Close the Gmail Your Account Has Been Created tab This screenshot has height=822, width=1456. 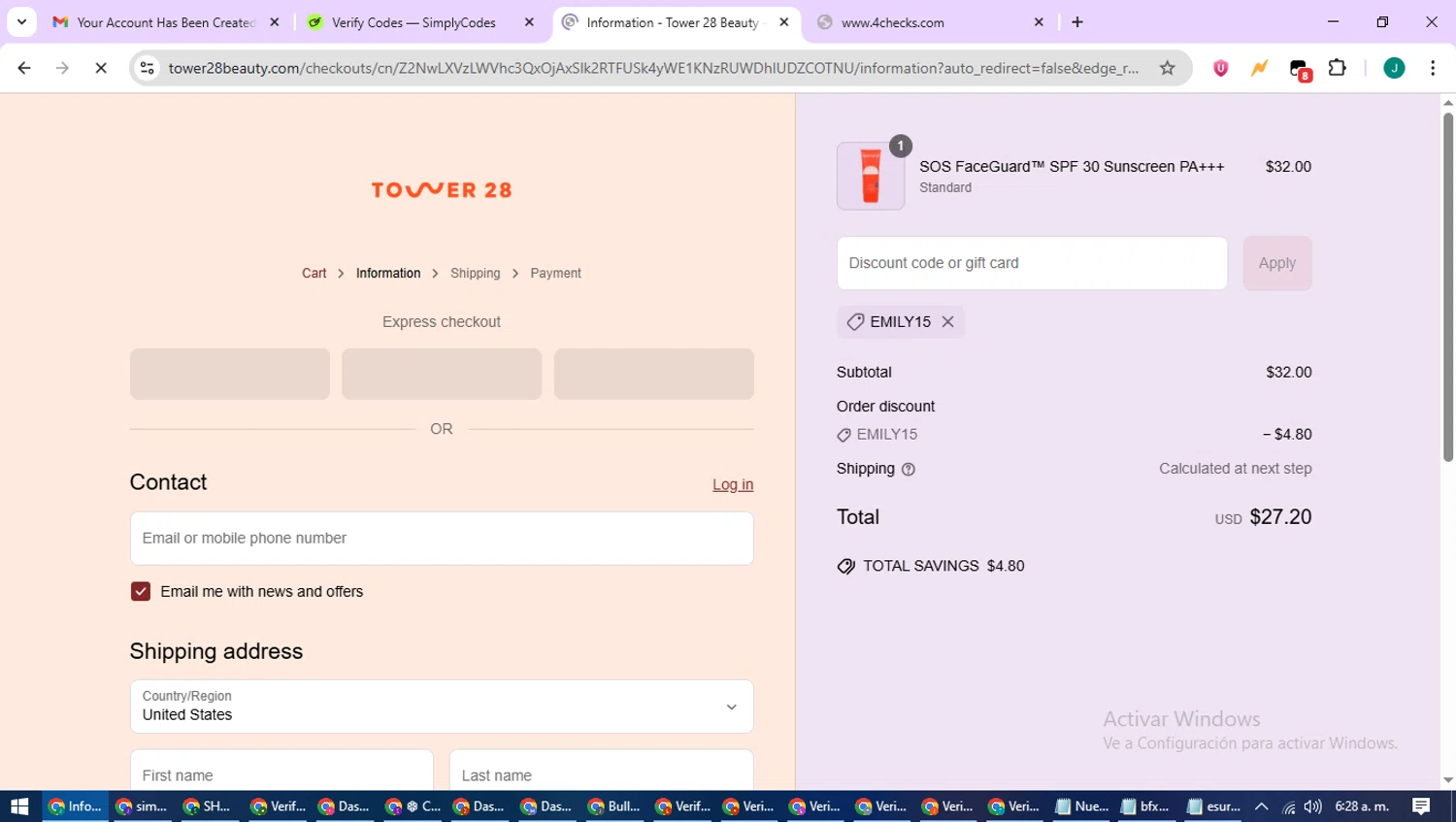point(275,22)
